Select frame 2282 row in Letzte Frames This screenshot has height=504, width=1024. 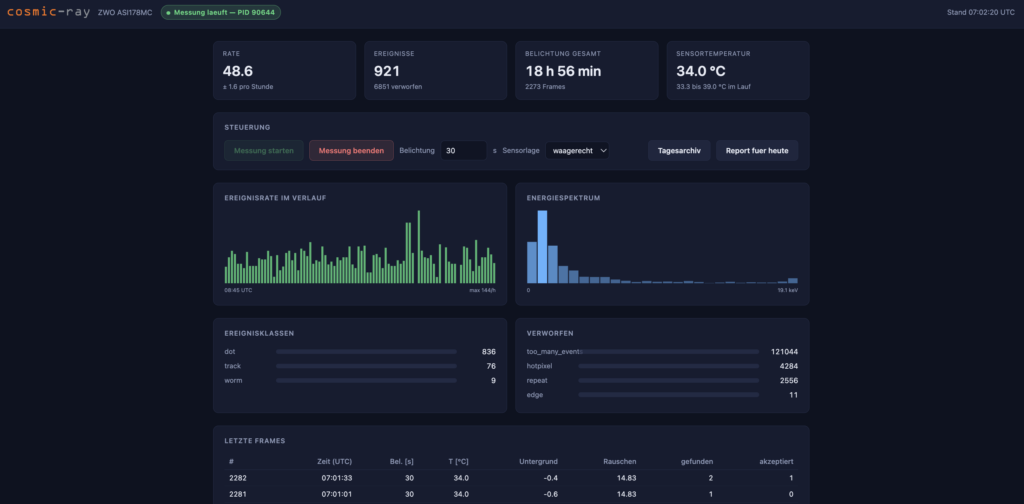pos(511,478)
